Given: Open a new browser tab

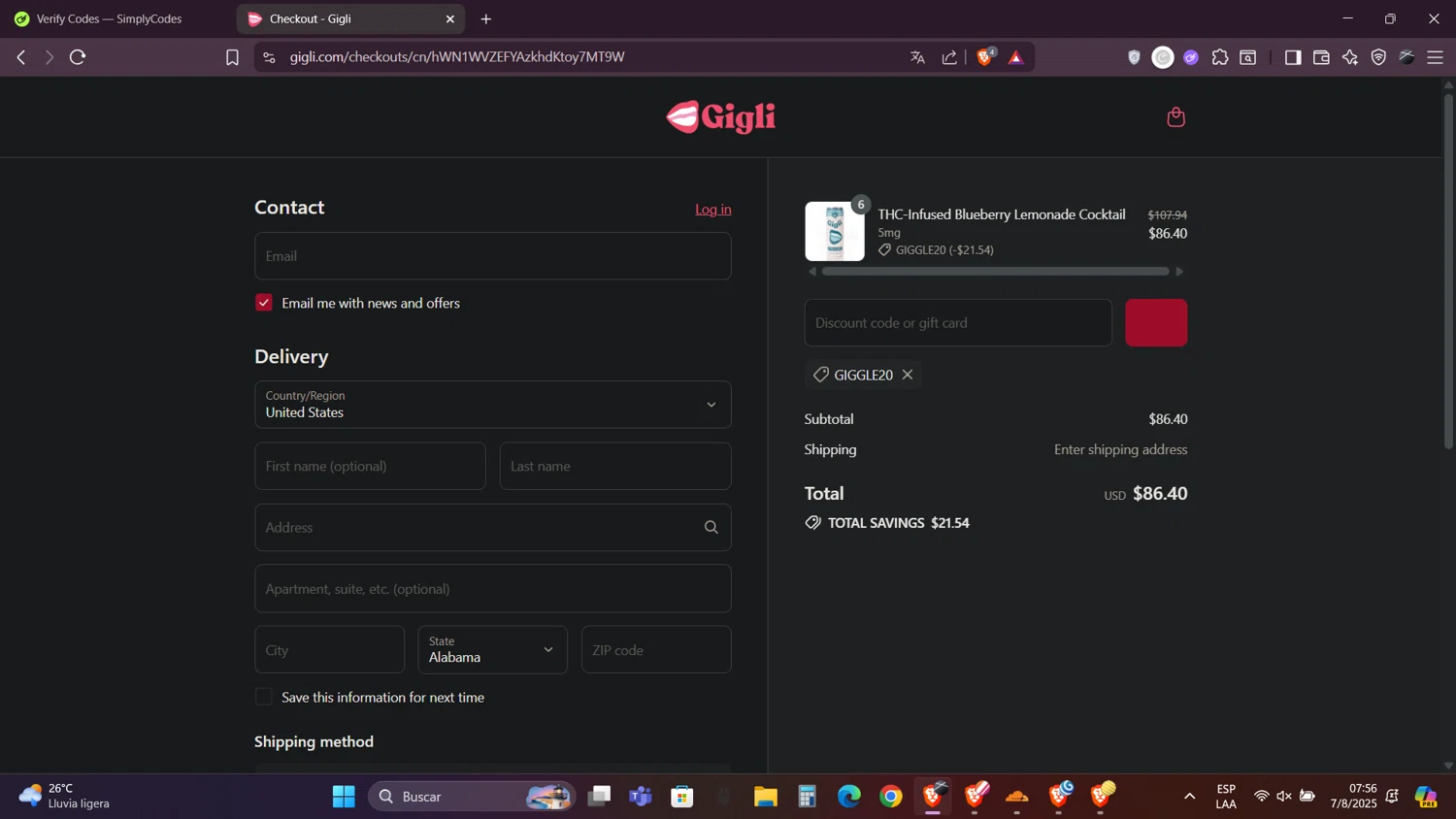Looking at the screenshot, I should pyautogui.click(x=486, y=18).
